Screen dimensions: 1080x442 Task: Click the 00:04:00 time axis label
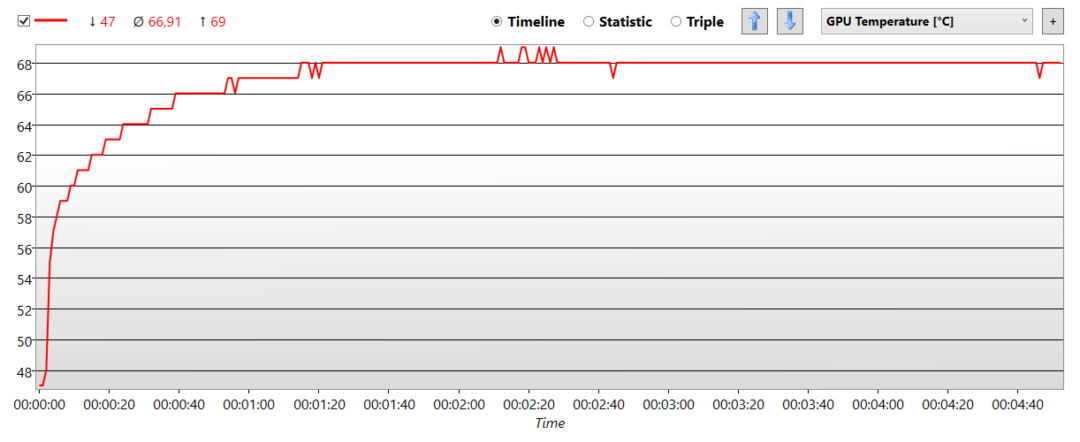(x=878, y=404)
